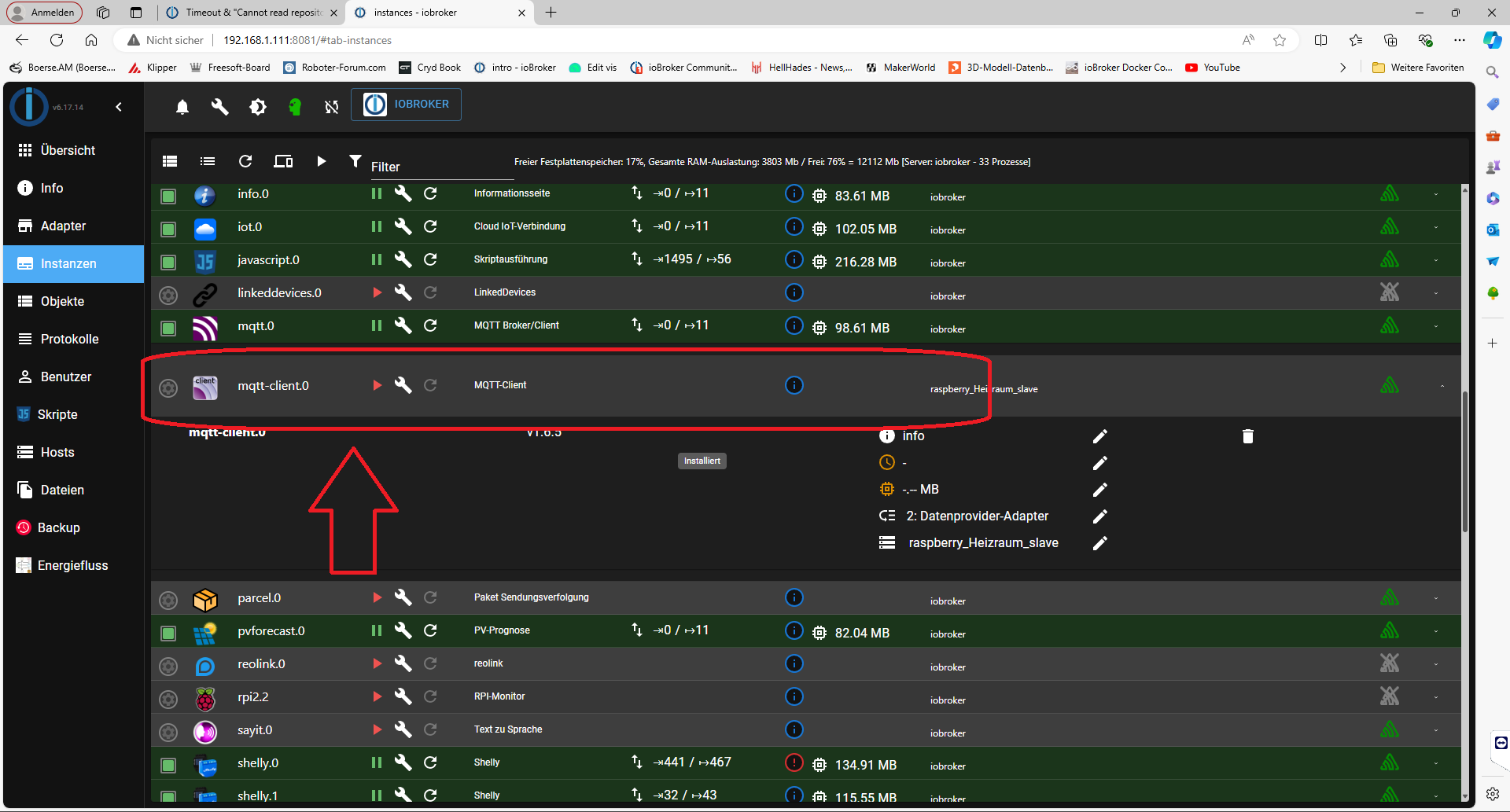Click the sync-disabled arrows icon
The image size is (1510, 812).
pos(332,107)
